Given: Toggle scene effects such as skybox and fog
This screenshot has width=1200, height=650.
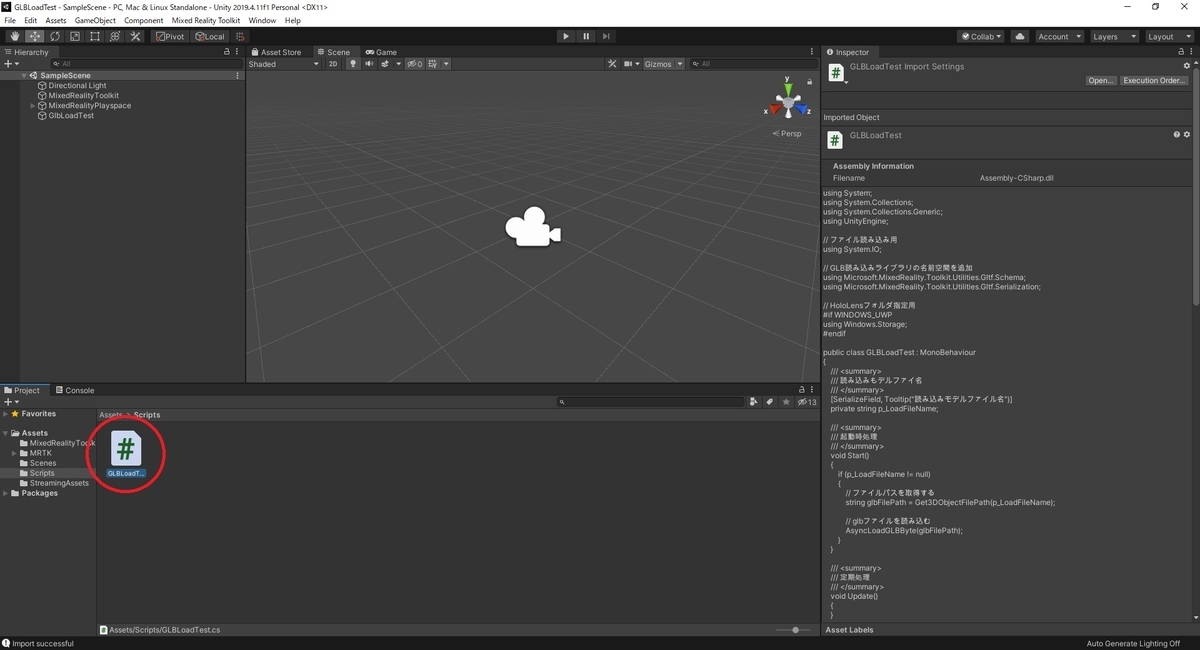Looking at the screenshot, I should [x=385, y=64].
